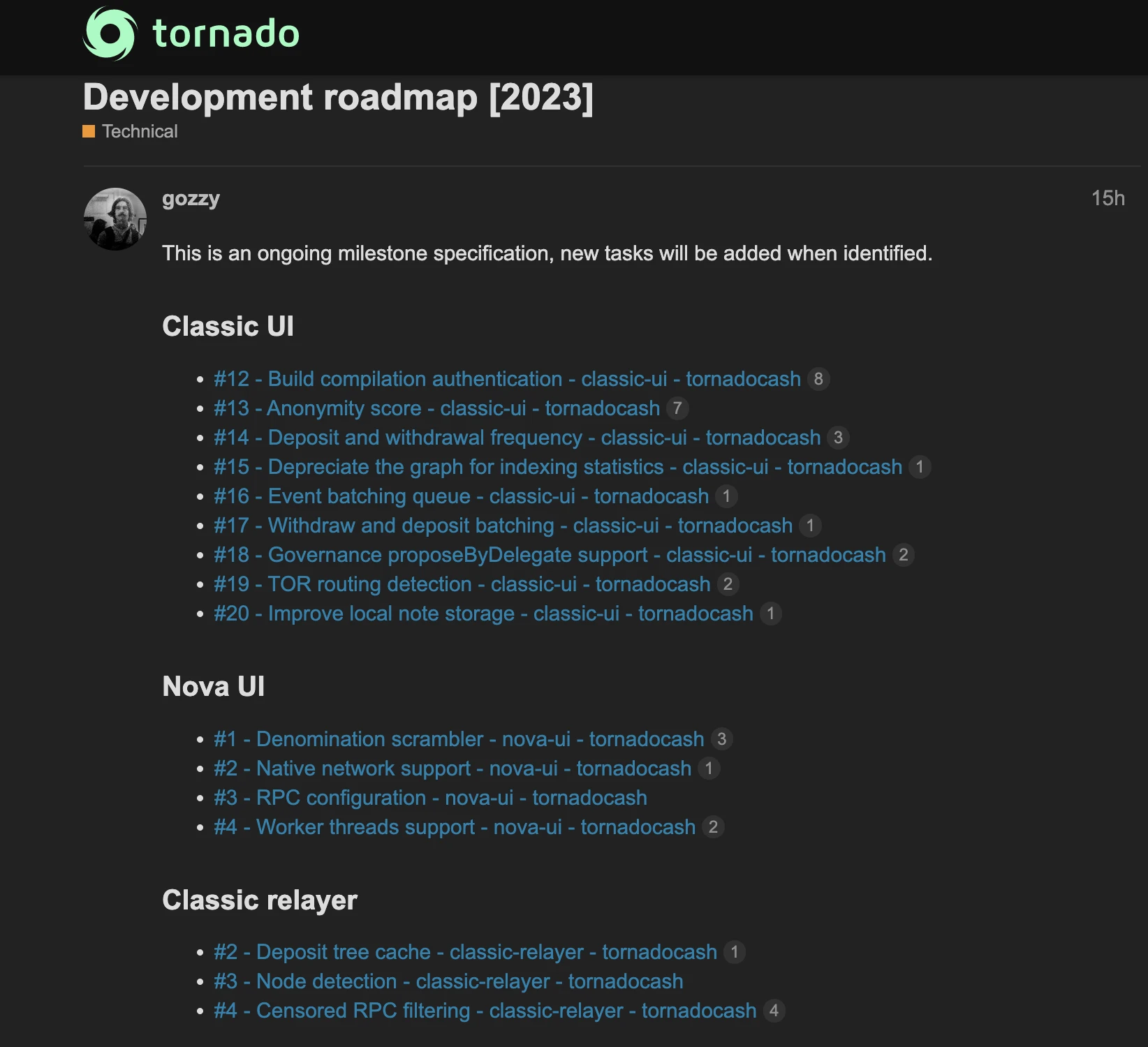Click the 15h post timestamp
1148x1047 pixels.
[x=1107, y=198]
